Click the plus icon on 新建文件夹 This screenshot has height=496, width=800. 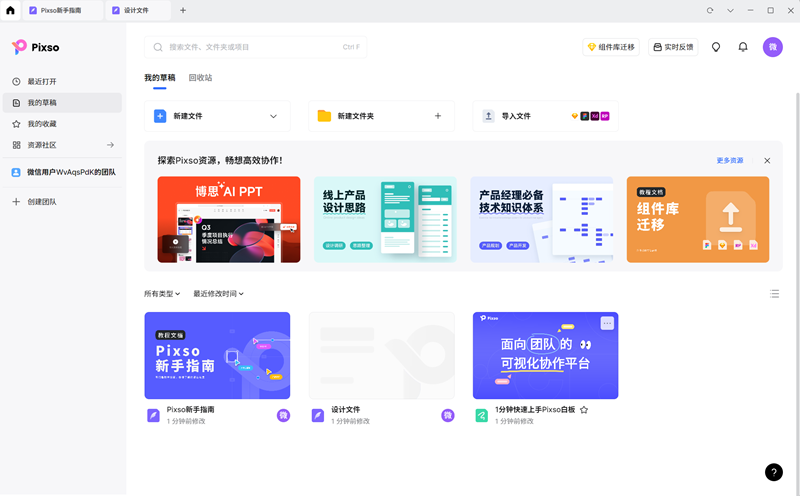(x=438, y=116)
